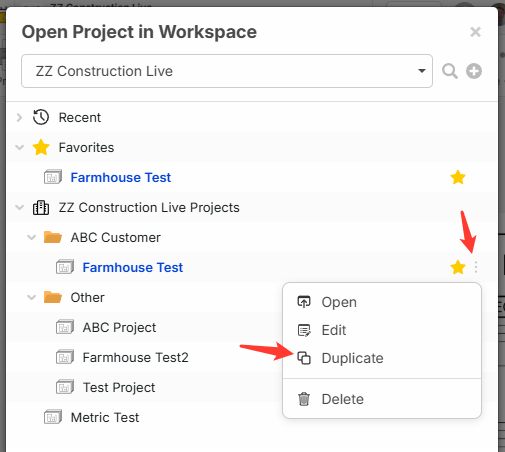Close the Open Project in Workspace dialog

click(x=475, y=32)
